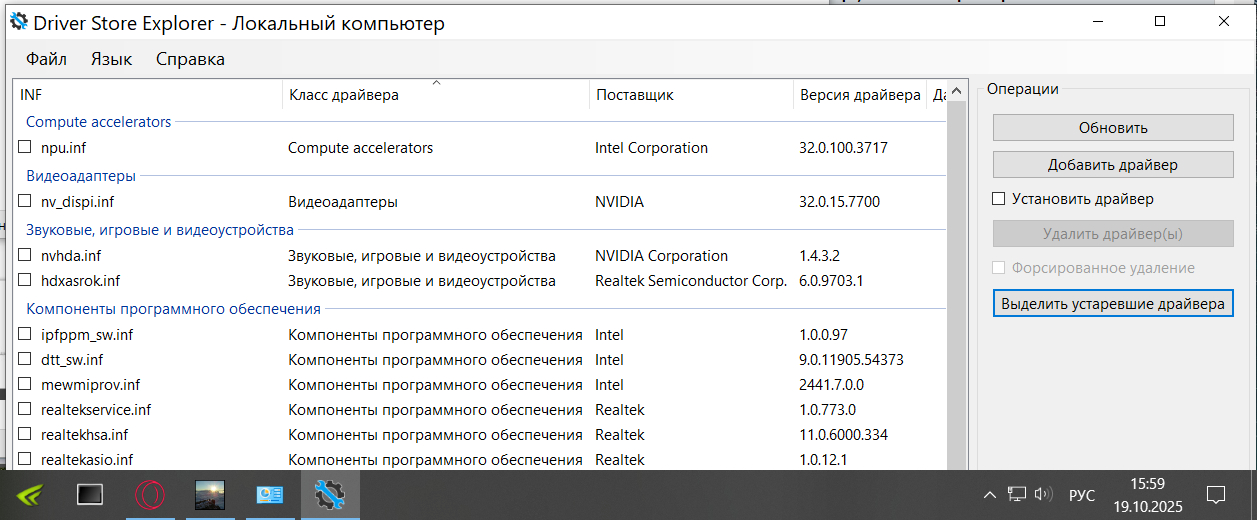Open the notification center icon
This screenshot has width=1257, height=520.
coord(1216,494)
